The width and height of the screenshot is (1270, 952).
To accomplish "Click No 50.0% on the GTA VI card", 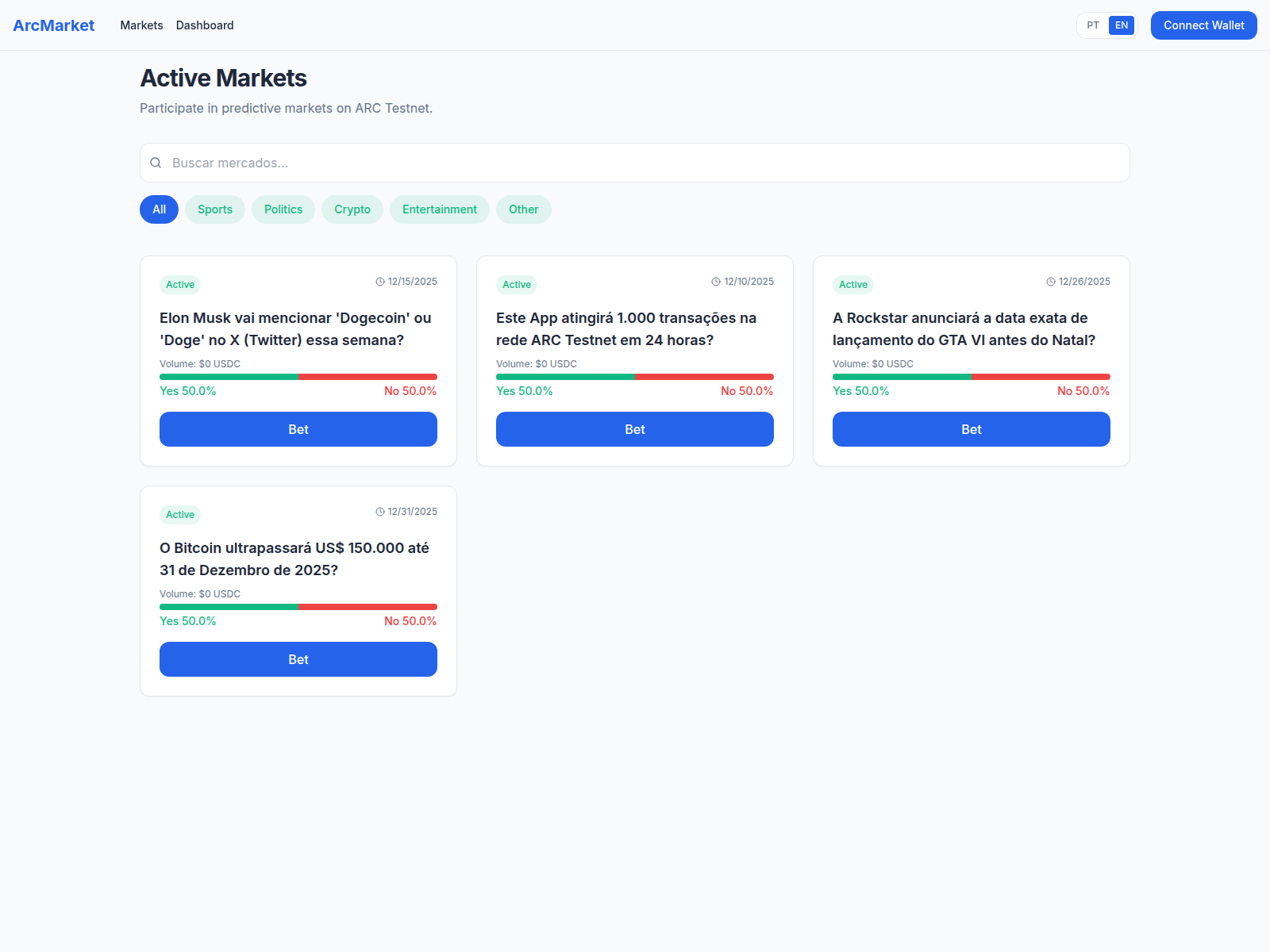I will (1083, 391).
